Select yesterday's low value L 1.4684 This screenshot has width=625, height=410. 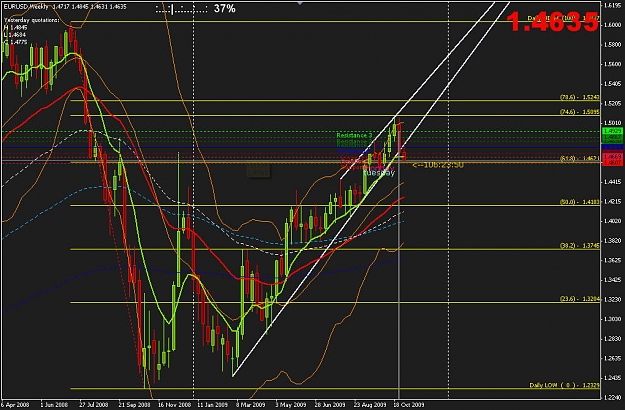(16, 35)
